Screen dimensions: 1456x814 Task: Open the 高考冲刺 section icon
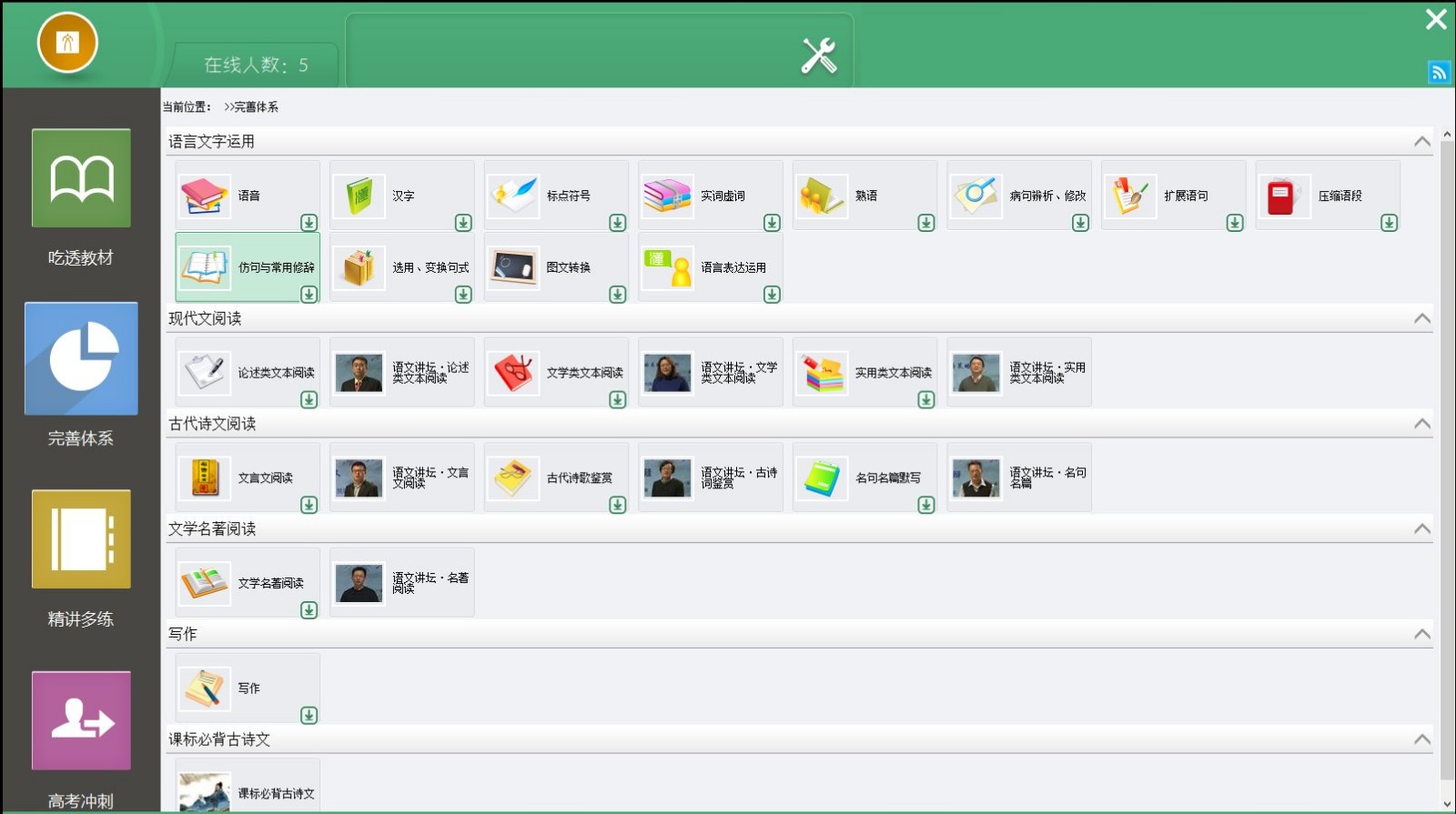[x=81, y=720]
